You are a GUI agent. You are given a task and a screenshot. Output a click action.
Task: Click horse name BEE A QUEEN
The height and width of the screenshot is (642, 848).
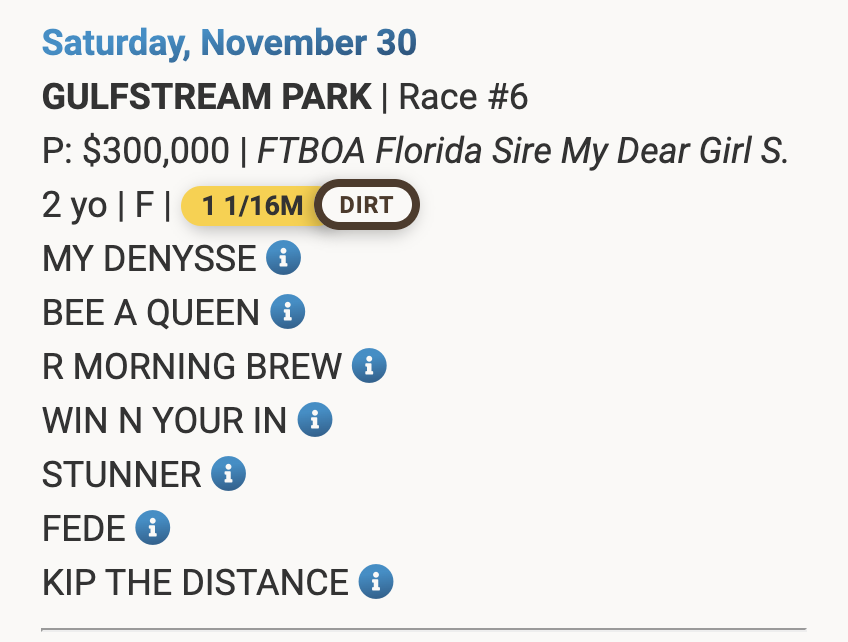(x=151, y=313)
